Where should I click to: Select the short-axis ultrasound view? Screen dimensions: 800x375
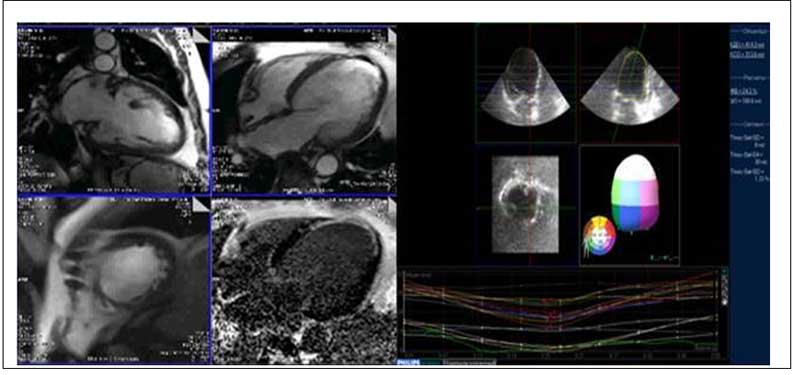click(525, 204)
